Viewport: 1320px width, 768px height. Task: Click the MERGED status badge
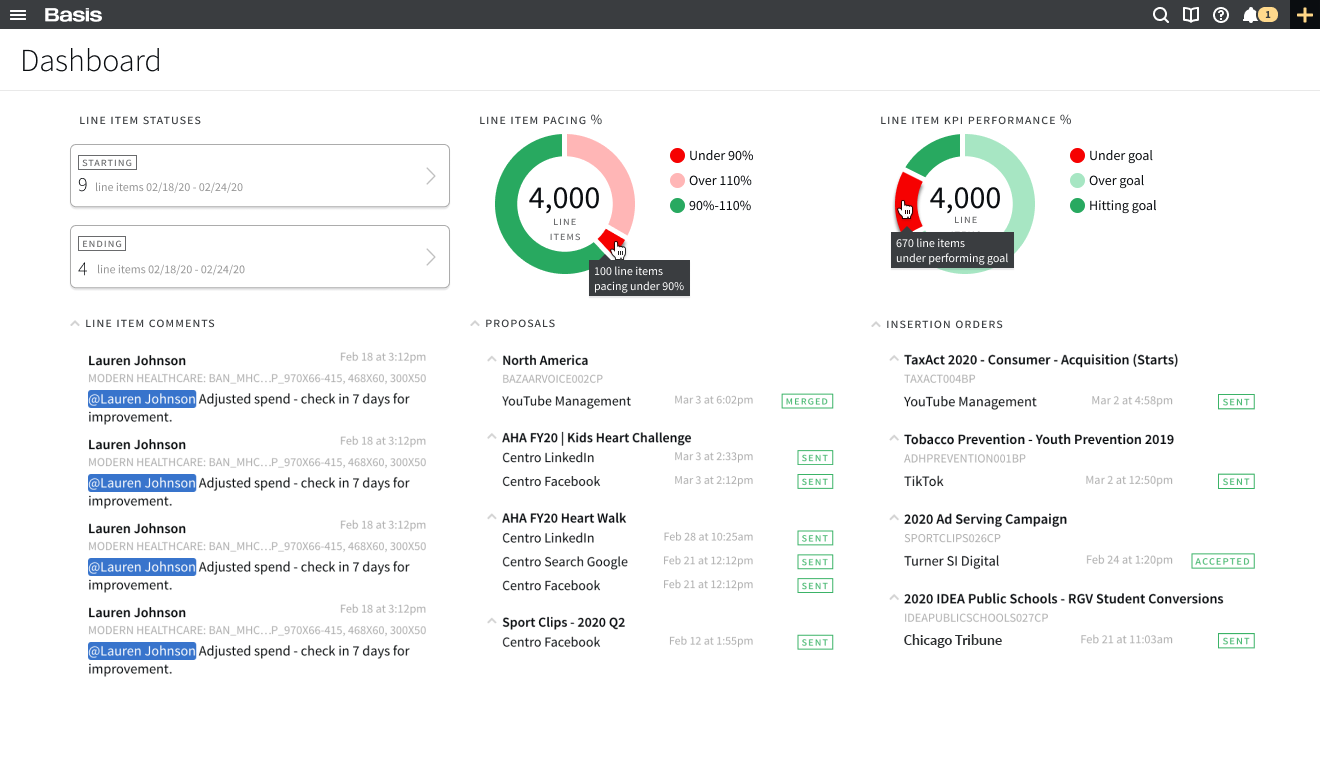click(807, 400)
